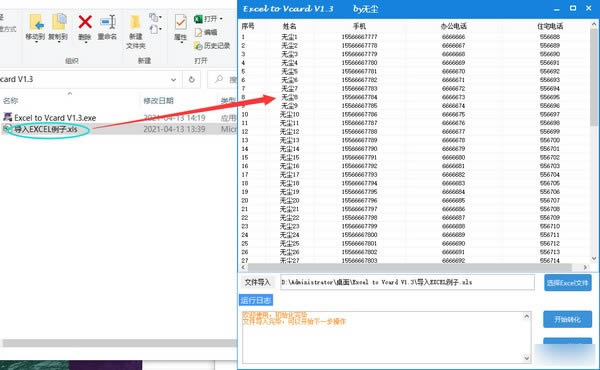Click the 手机 column header

(x=359, y=26)
